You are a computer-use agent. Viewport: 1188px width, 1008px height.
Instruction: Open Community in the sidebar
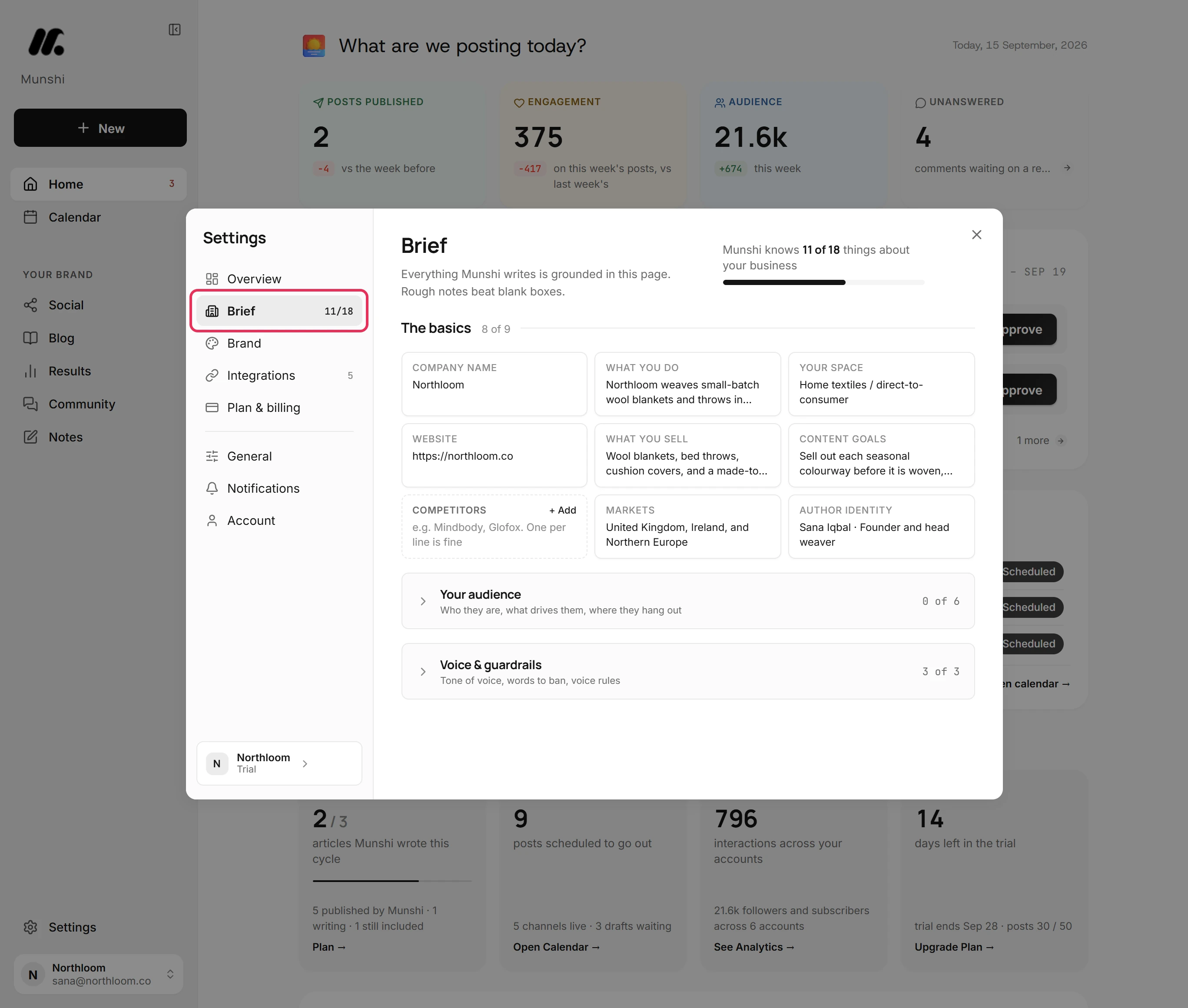click(x=98, y=404)
